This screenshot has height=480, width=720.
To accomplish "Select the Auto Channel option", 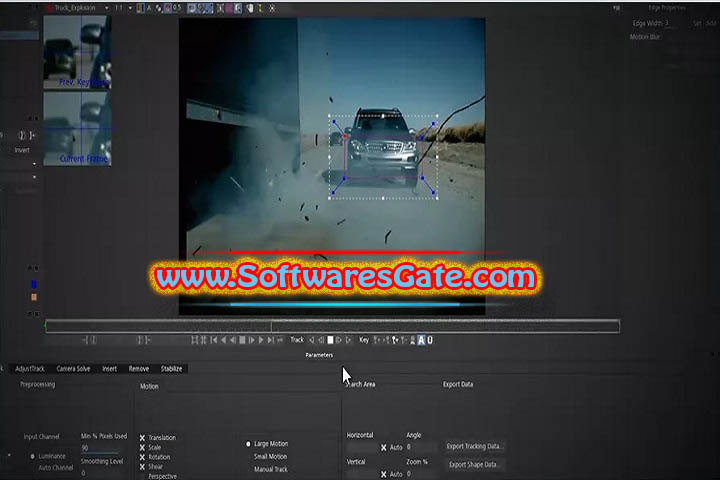I will pos(56,468).
